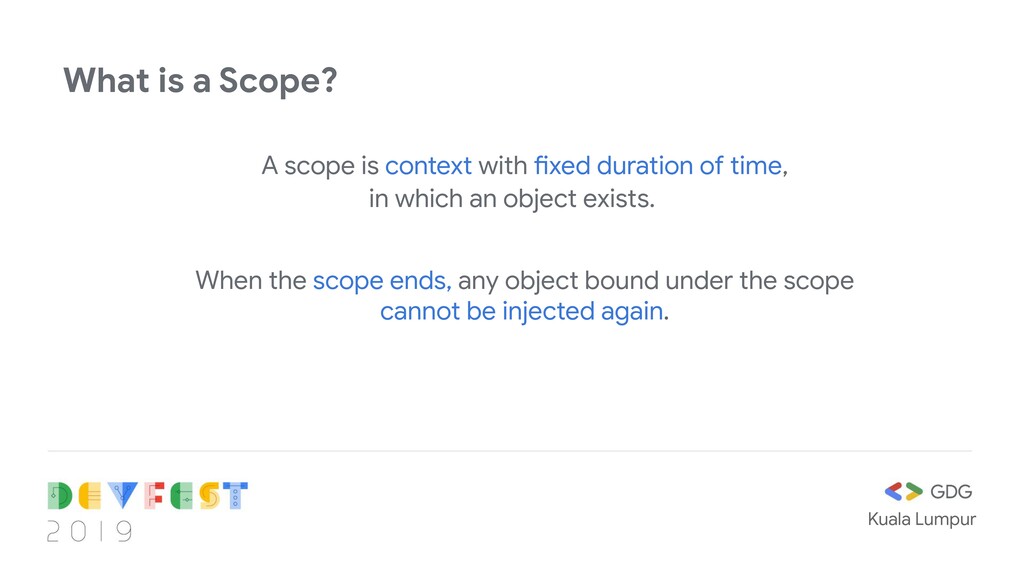Click the text 'any object bound under the scope'
The width and height of the screenshot is (1024, 576).
656,281
